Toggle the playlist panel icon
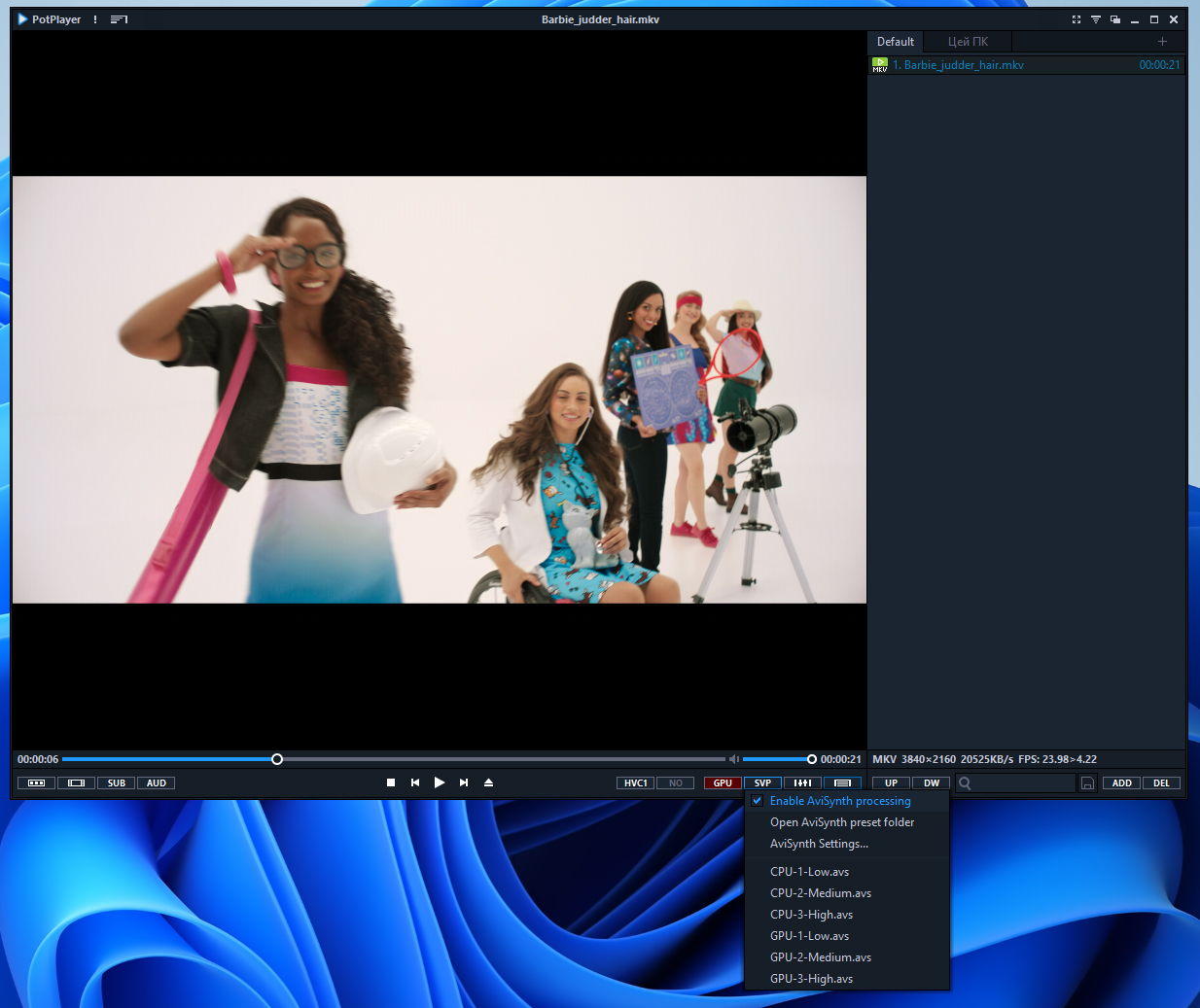Screen dimensions: 1200x1008 click(x=842, y=782)
